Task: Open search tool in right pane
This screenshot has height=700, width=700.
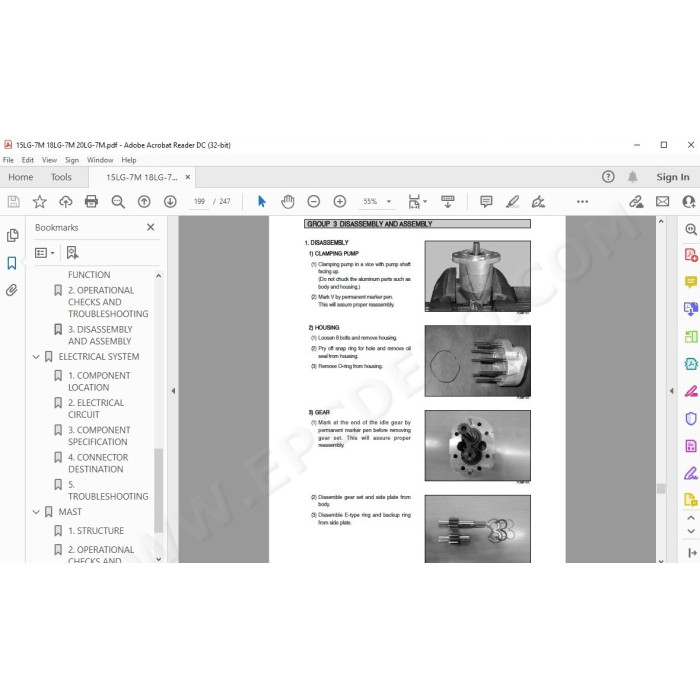Action: 691,229
